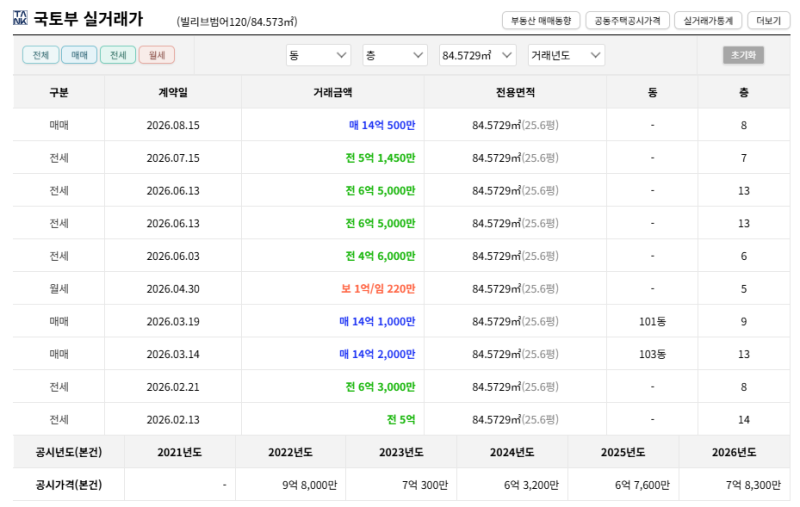The image size is (800, 507).
Task: Click date 2026.07.15
Action: pyautogui.click(x=173, y=158)
